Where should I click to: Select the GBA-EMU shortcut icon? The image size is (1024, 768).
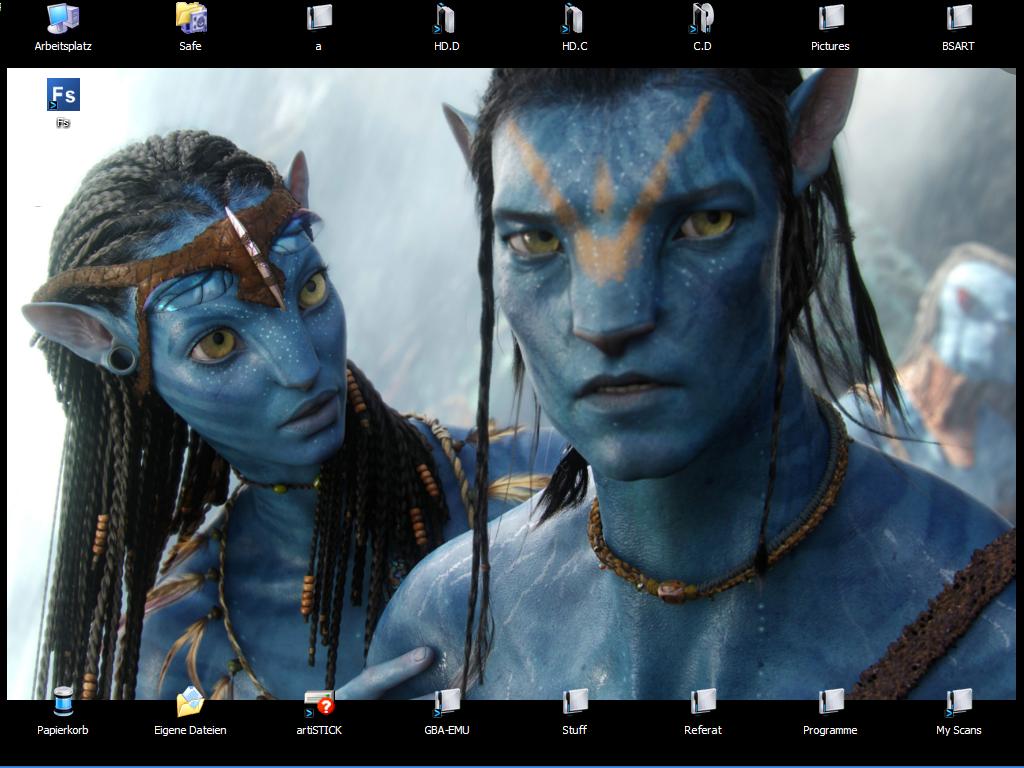(446, 703)
